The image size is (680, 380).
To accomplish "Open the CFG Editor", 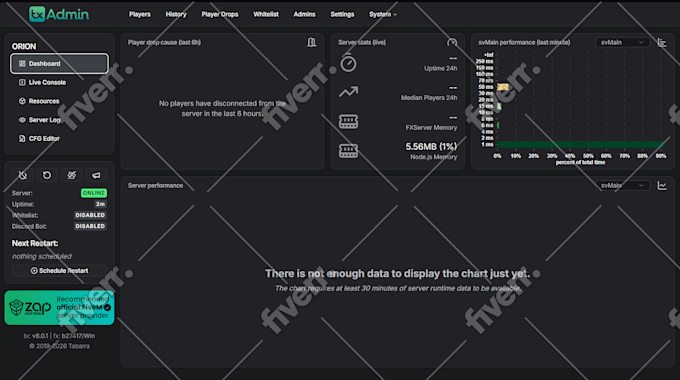I will click(59, 138).
